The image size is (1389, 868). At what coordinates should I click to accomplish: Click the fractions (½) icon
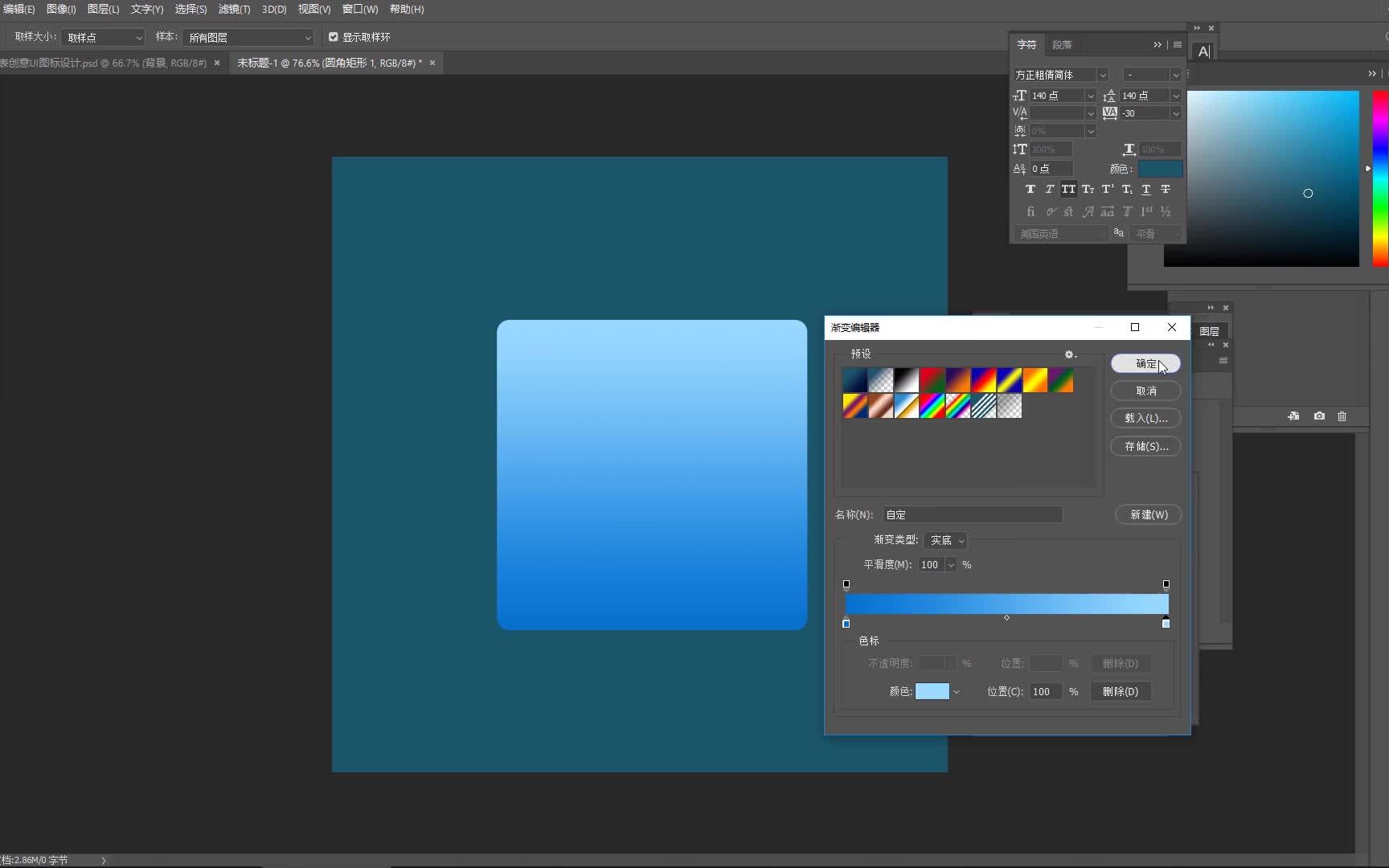[1166, 211]
